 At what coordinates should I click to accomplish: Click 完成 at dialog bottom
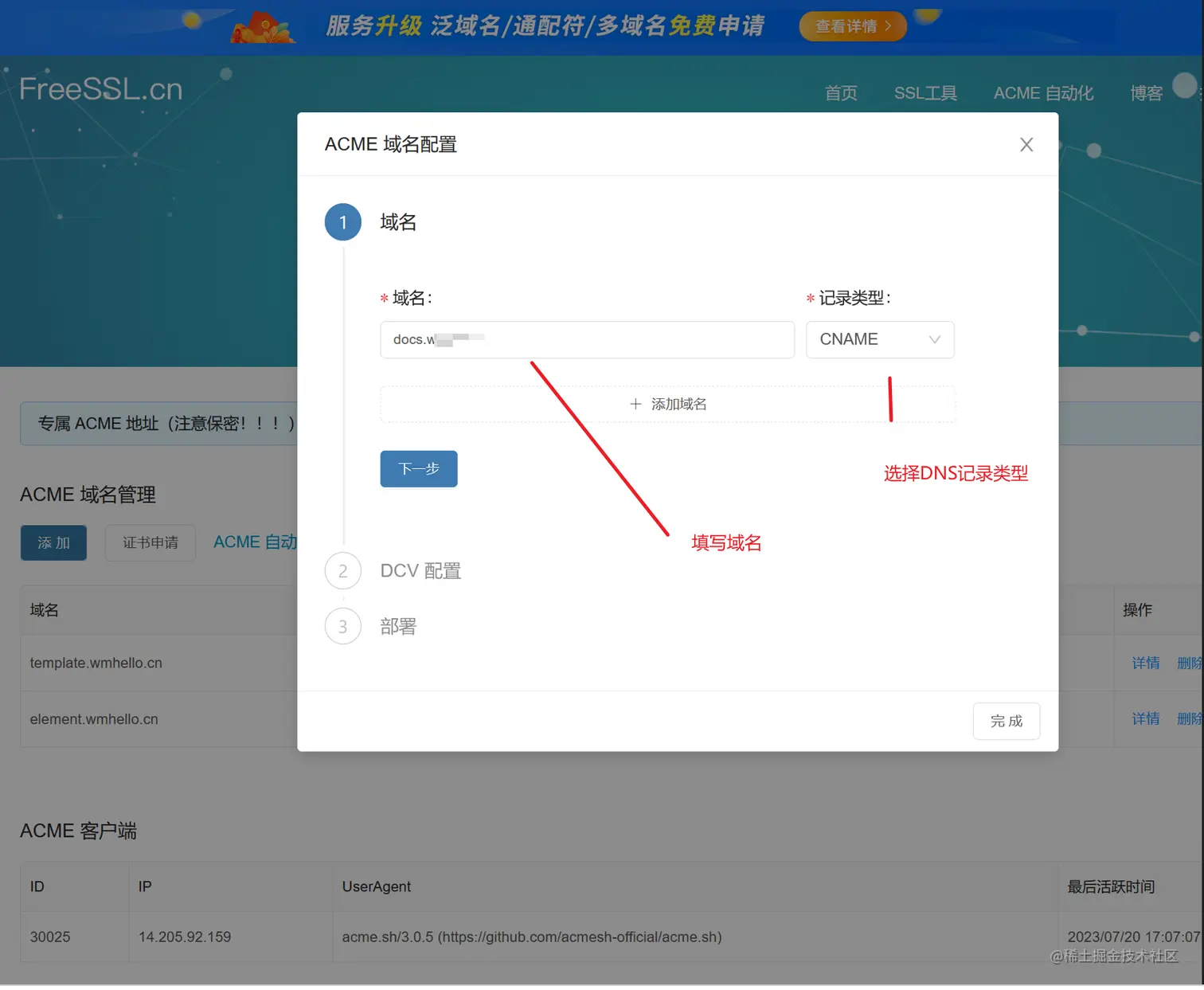click(1006, 721)
